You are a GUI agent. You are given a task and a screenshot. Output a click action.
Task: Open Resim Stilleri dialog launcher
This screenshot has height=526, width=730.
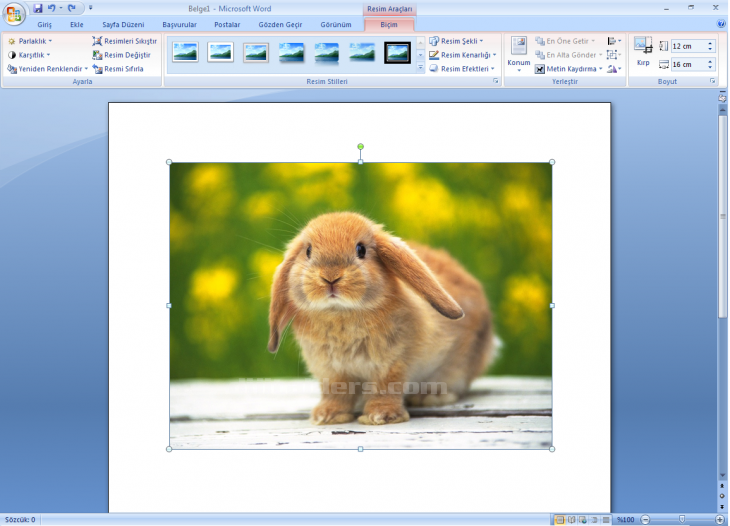496,81
